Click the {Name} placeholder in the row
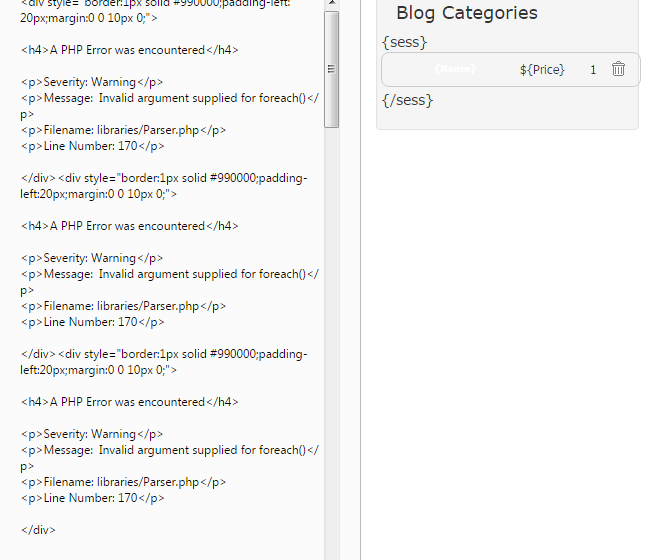 coord(455,69)
